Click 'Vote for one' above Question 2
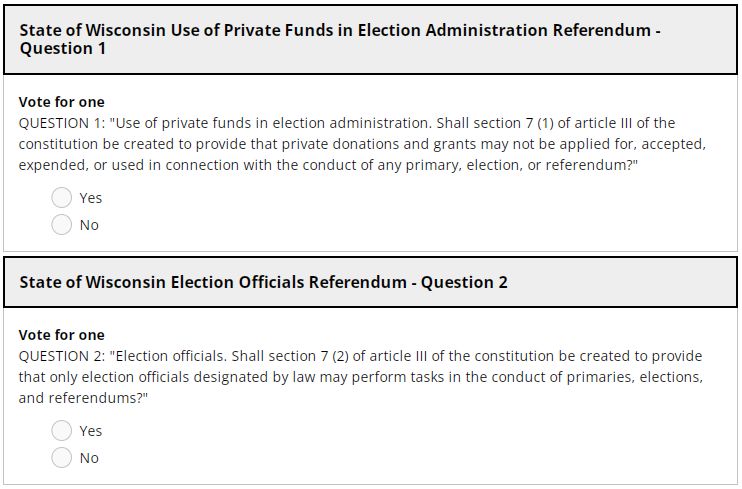Image resolution: width=742 pixels, height=489 pixels. pos(62,335)
